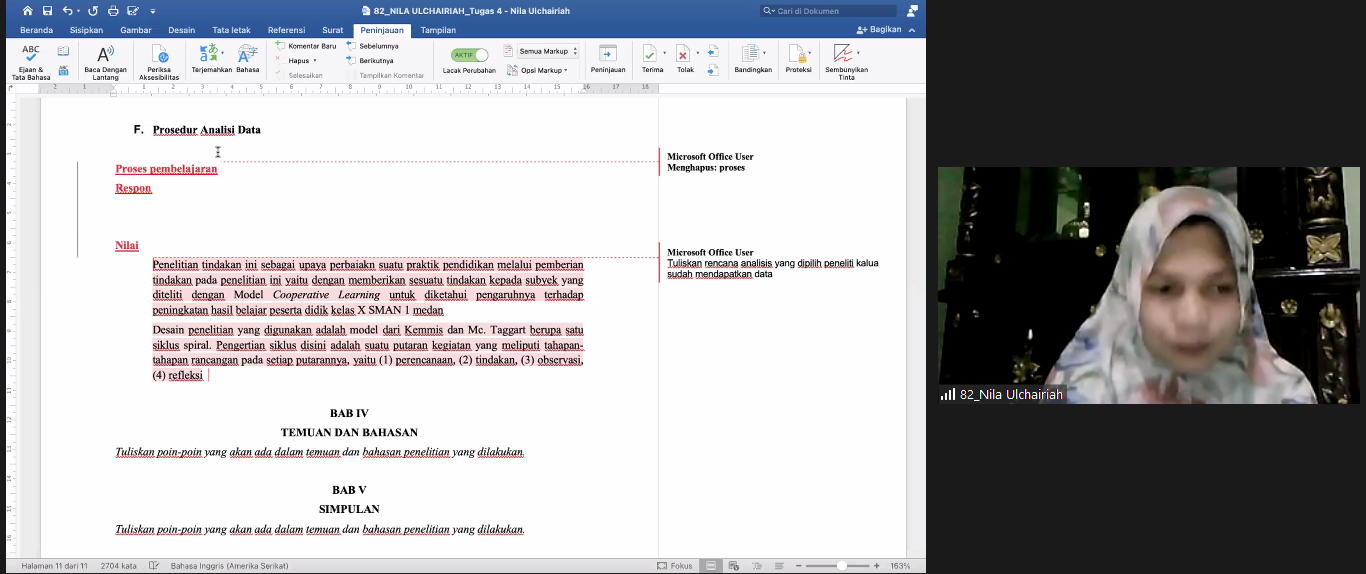Toggle Lacak Perubahan track changes switch
This screenshot has height=574, width=1366.
(469, 55)
